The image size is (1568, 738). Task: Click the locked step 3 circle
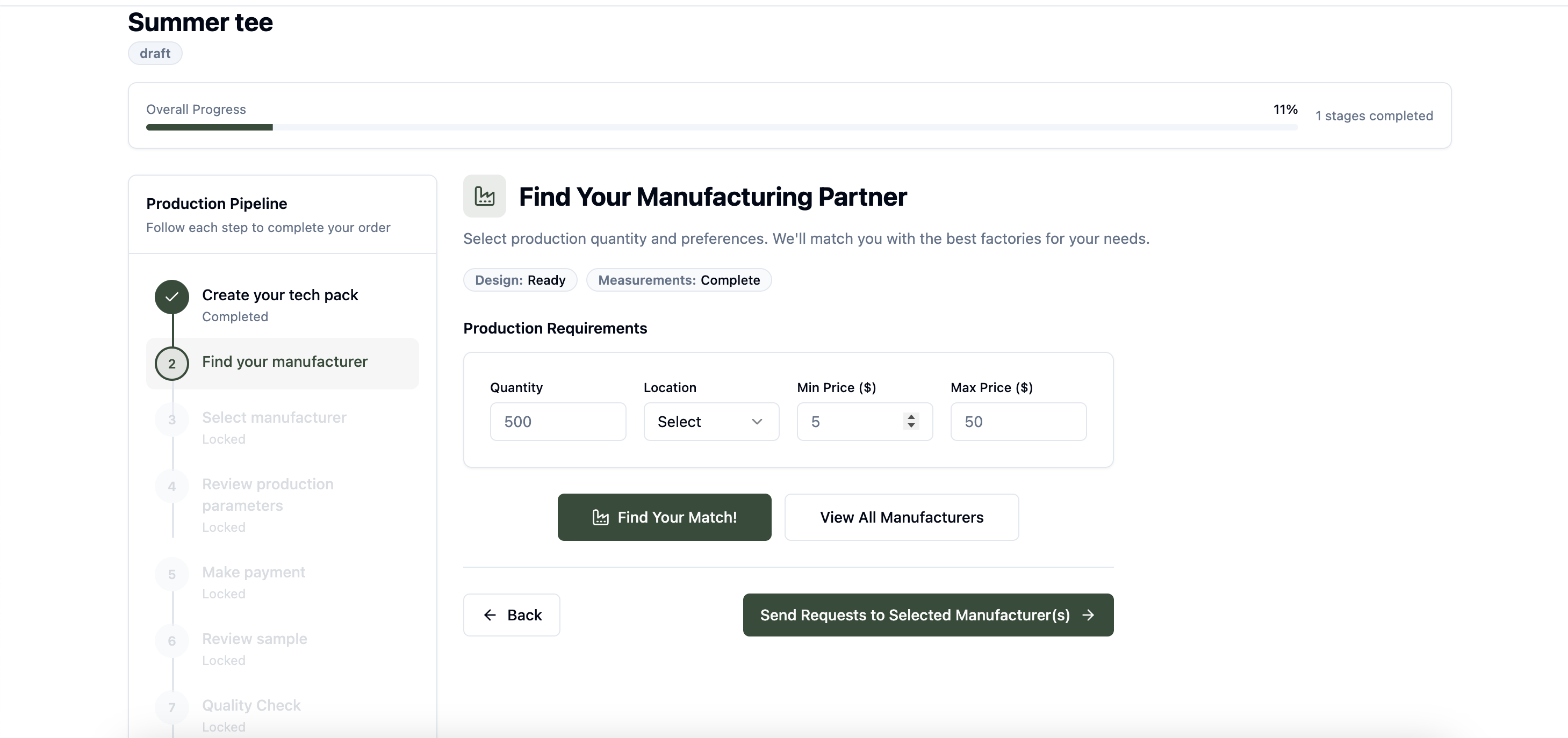tap(171, 420)
